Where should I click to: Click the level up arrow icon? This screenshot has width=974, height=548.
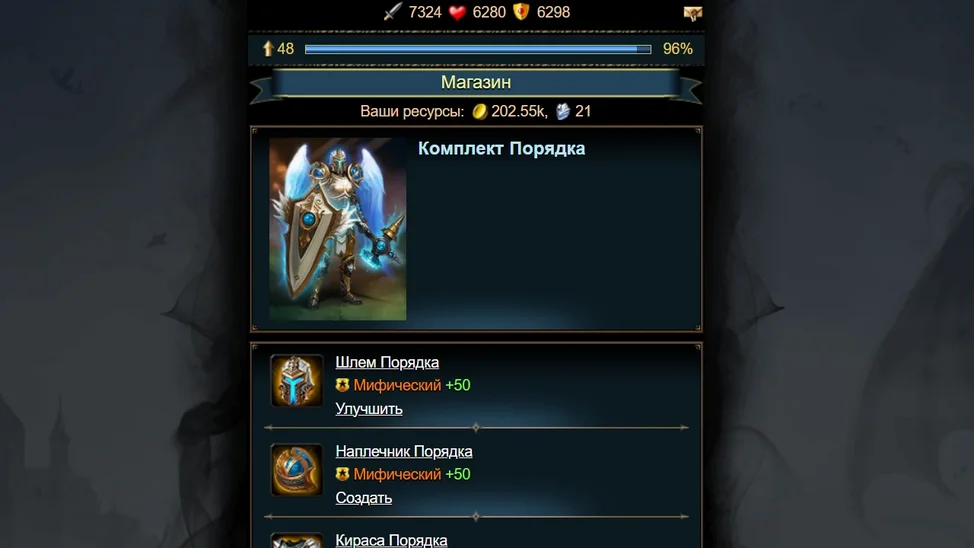point(268,48)
